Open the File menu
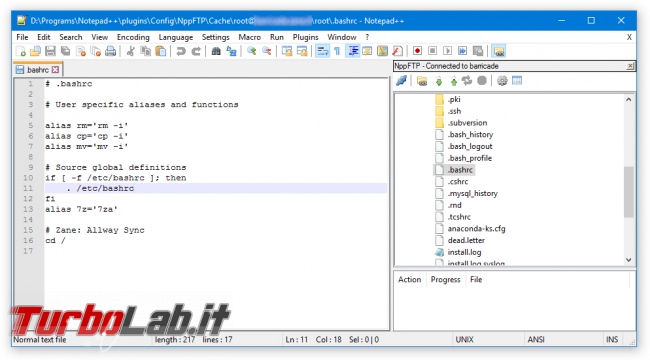The image size is (650, 360). [22, 37]
